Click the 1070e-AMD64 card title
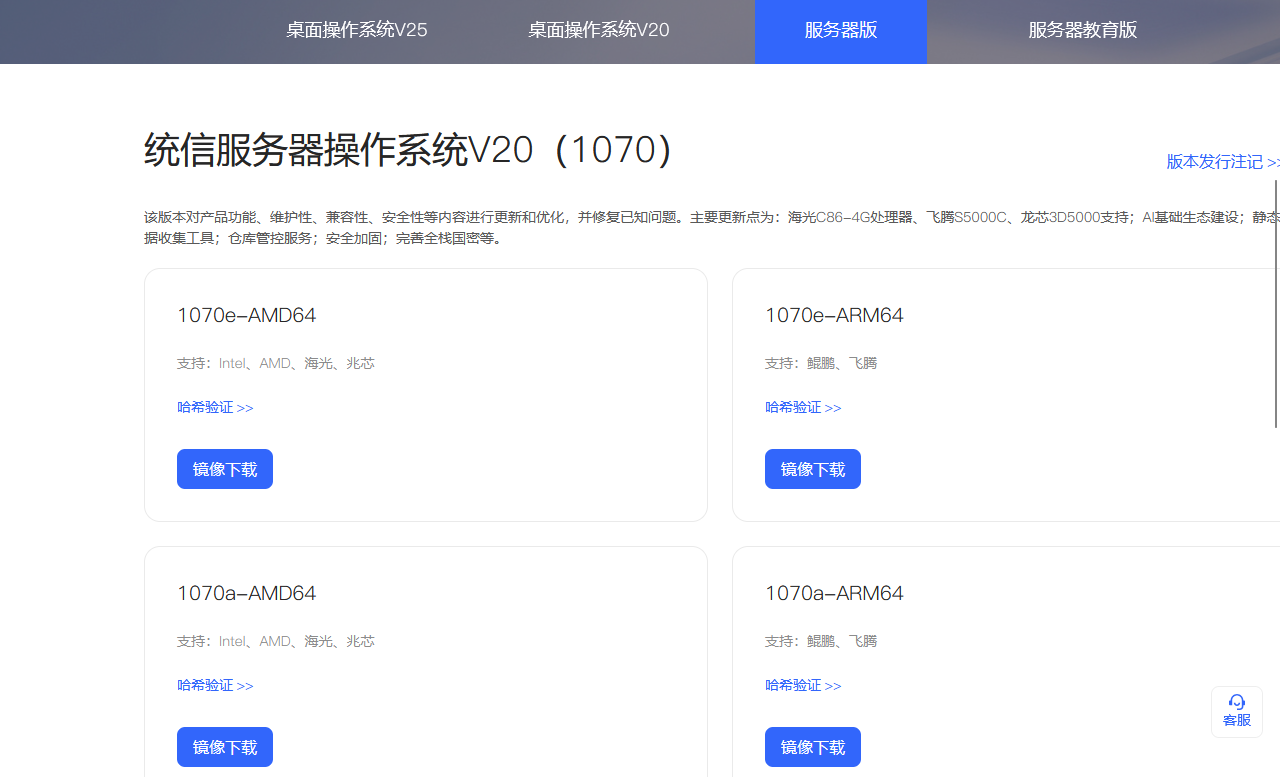This screenshot has width=1280, height=777. pyautogui.click(x=247, y=315)
